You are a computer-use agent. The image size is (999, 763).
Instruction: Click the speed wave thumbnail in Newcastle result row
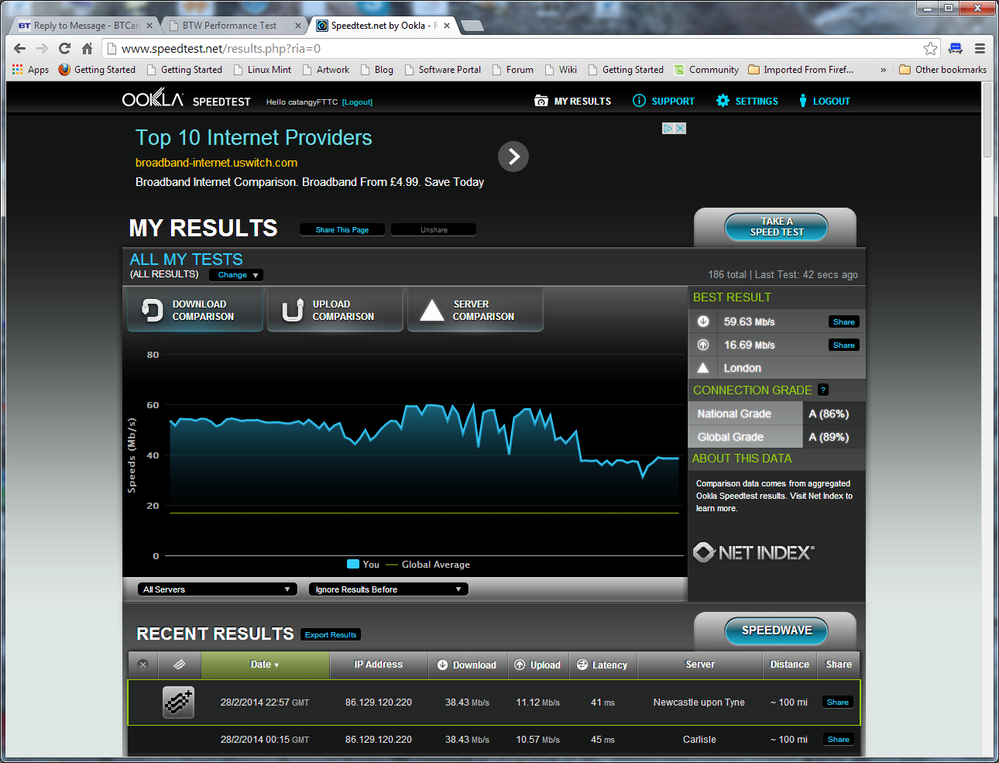(178, 702)
